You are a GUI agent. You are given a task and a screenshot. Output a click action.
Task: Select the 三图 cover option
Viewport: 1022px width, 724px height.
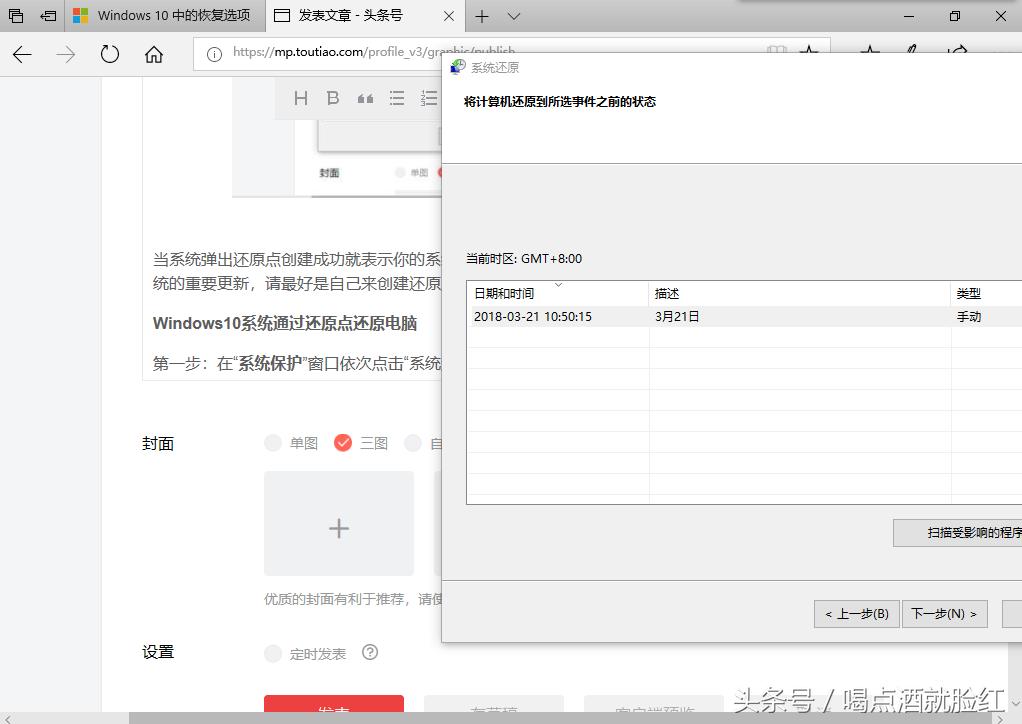[x=345, y=443]
